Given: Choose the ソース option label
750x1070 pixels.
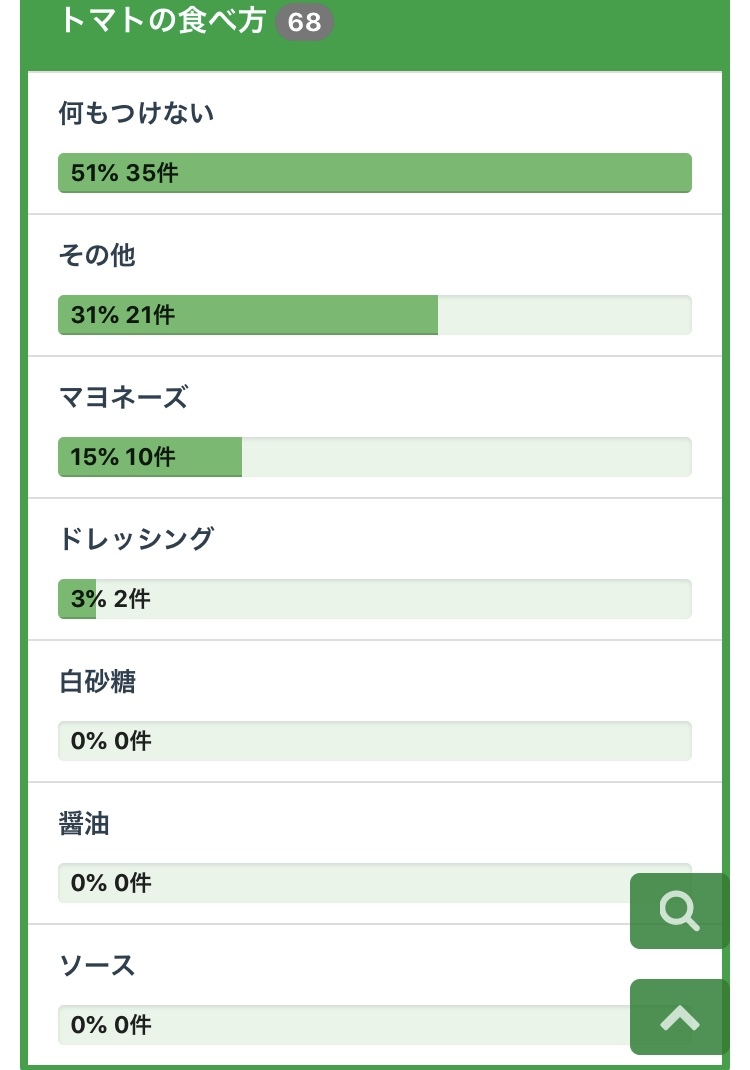Looking at the screenshot, I should click(x=97, y=966).
